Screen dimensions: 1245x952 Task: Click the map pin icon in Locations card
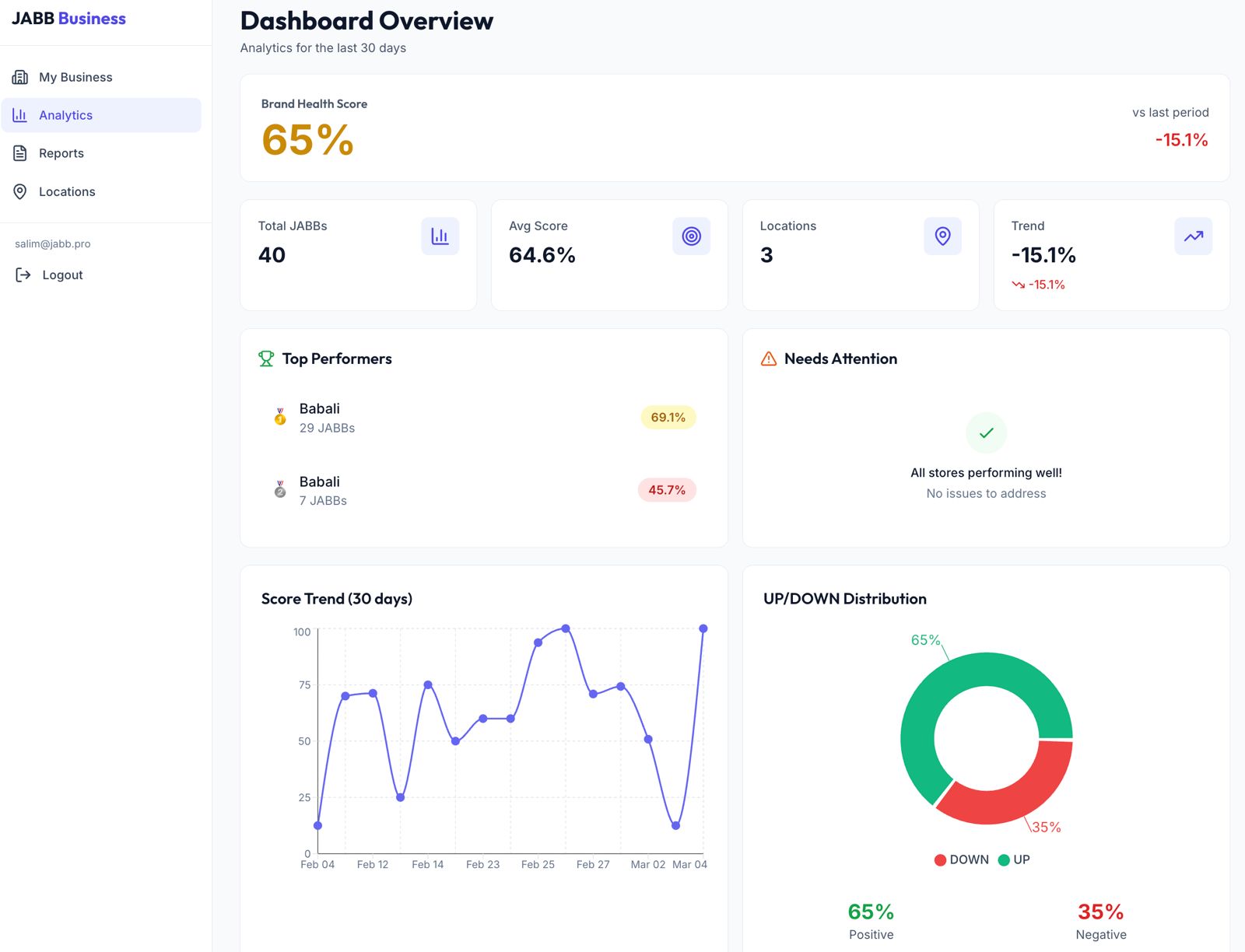pyautogui.click(x=942, y=236)
